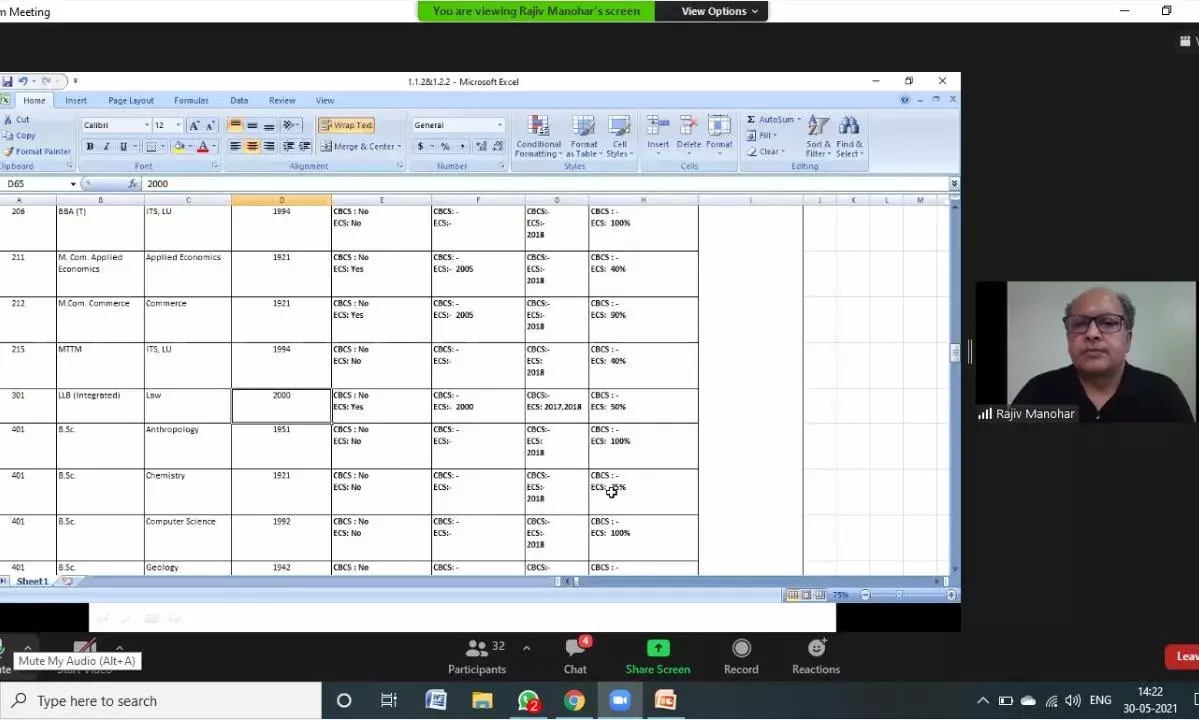This screenshot has height=720, width=1199.
Task: Click the Conditional Formatting icon
Action: (538, 127)
